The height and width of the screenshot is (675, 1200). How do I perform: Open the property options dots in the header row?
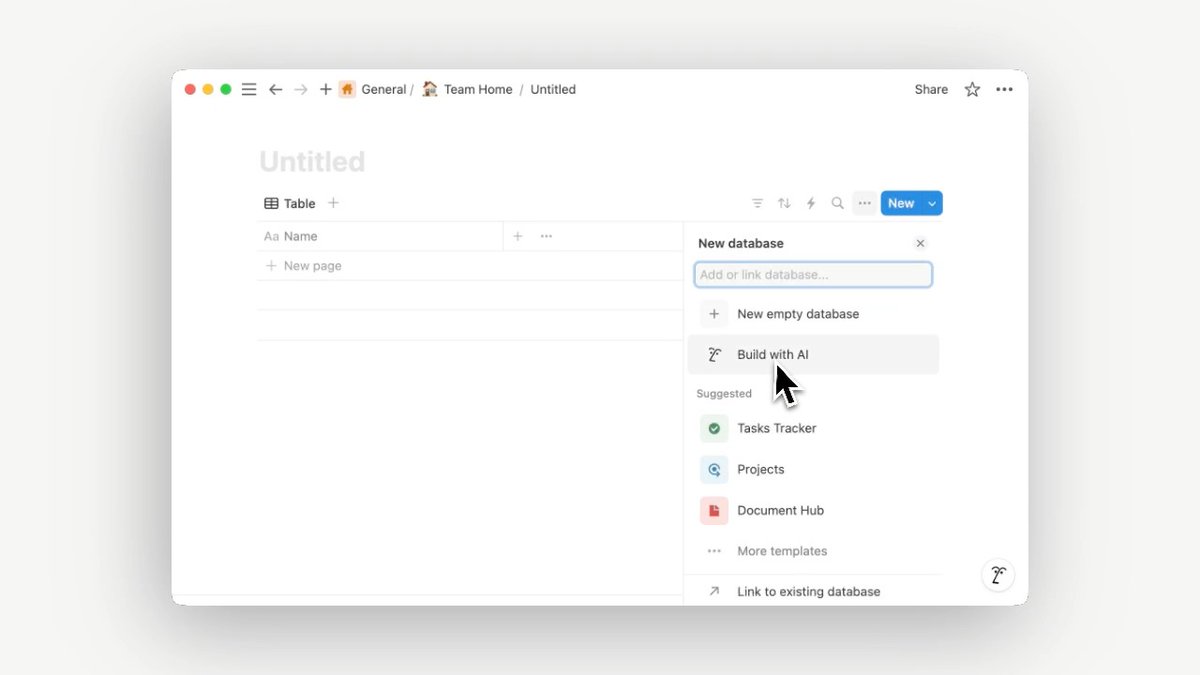point(546,236)
